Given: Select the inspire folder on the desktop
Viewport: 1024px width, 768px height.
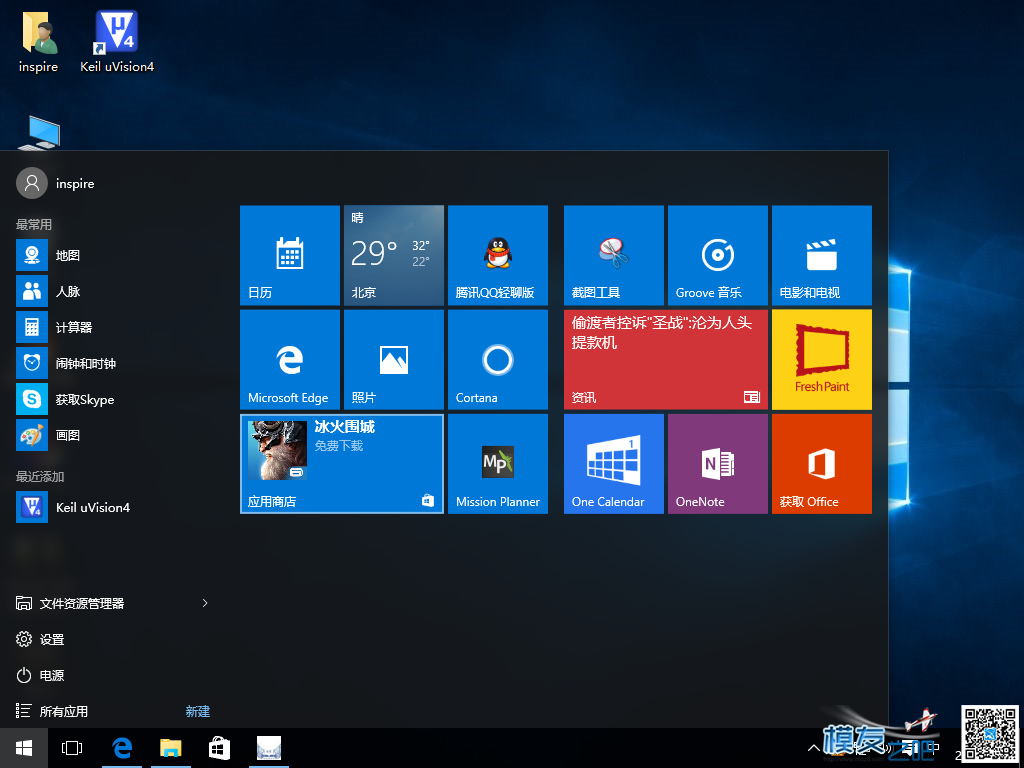Looking at the screenshot, I should [39, 41].
